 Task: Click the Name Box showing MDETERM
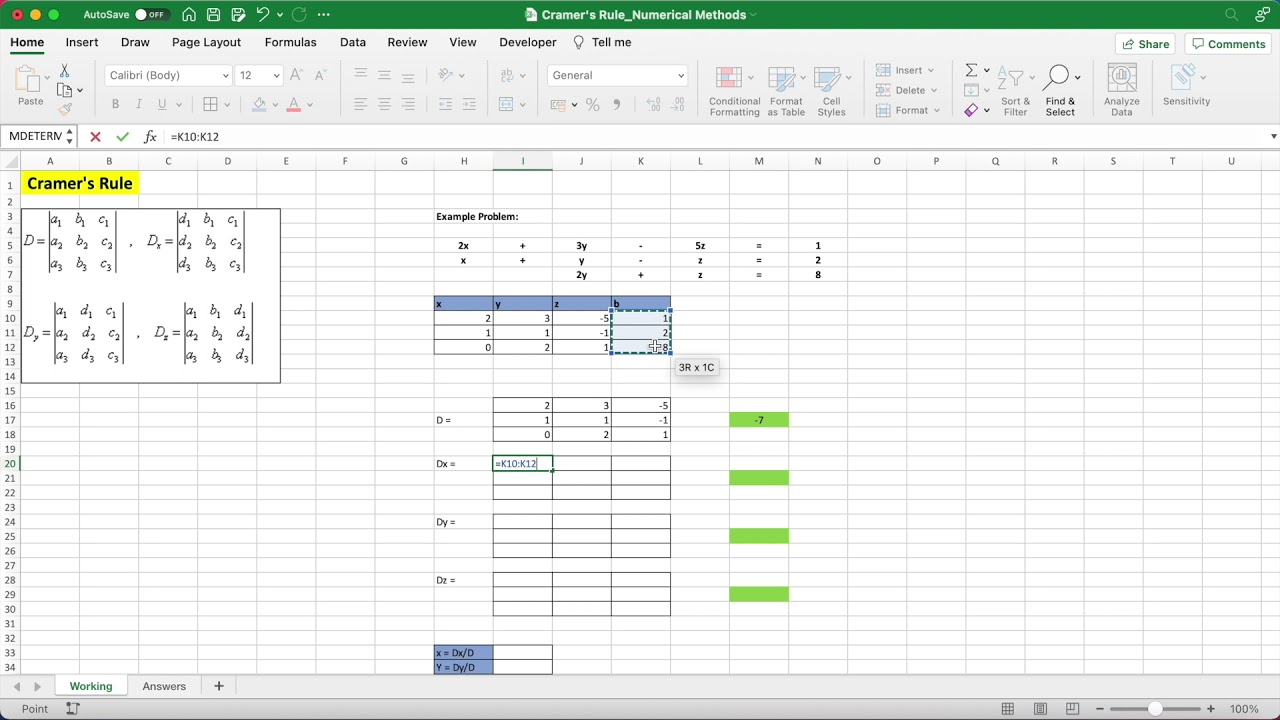point(36,137)
